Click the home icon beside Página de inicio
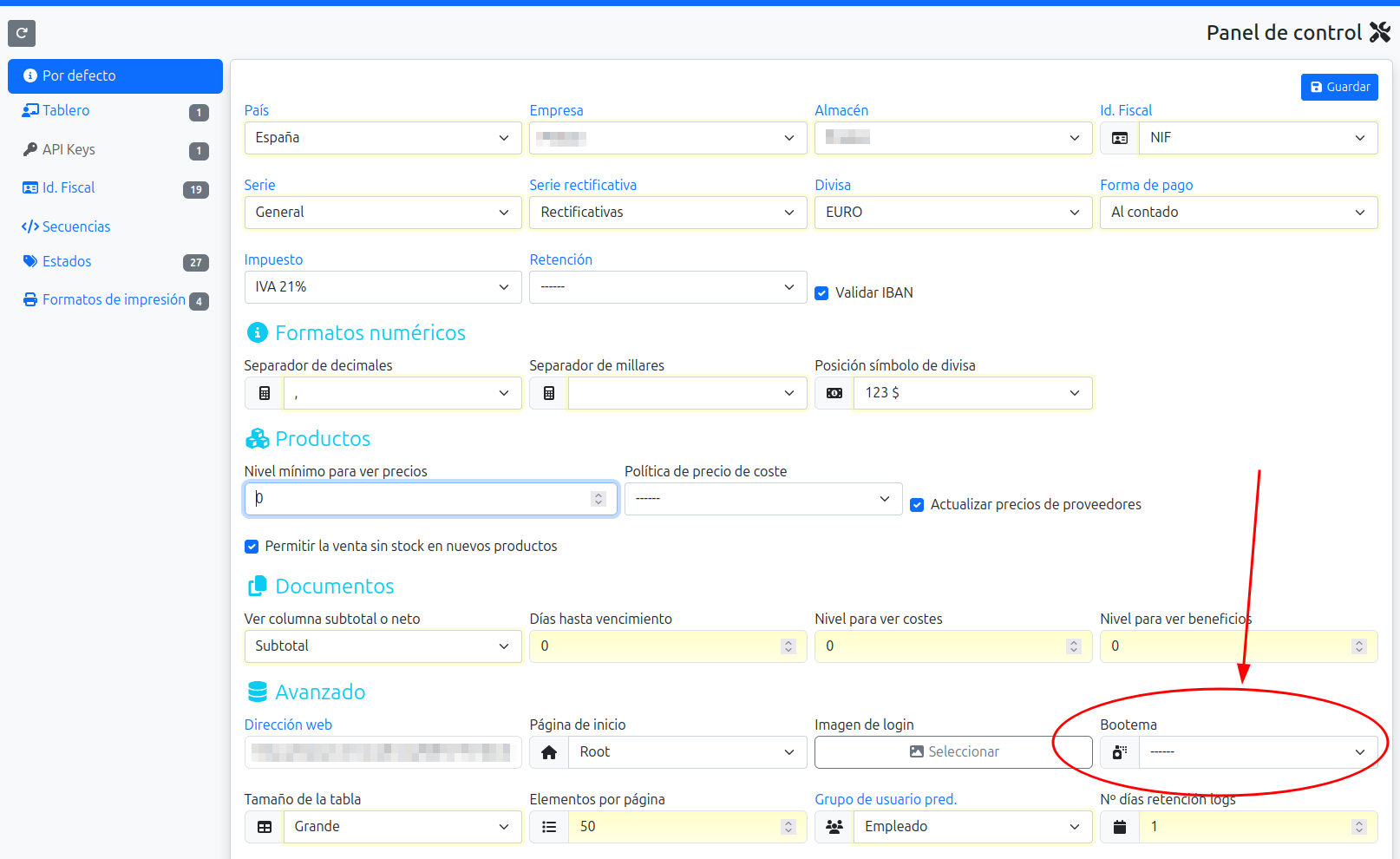Image resolution: width=1400 pixels, height=859 pixels. [549, 752]
